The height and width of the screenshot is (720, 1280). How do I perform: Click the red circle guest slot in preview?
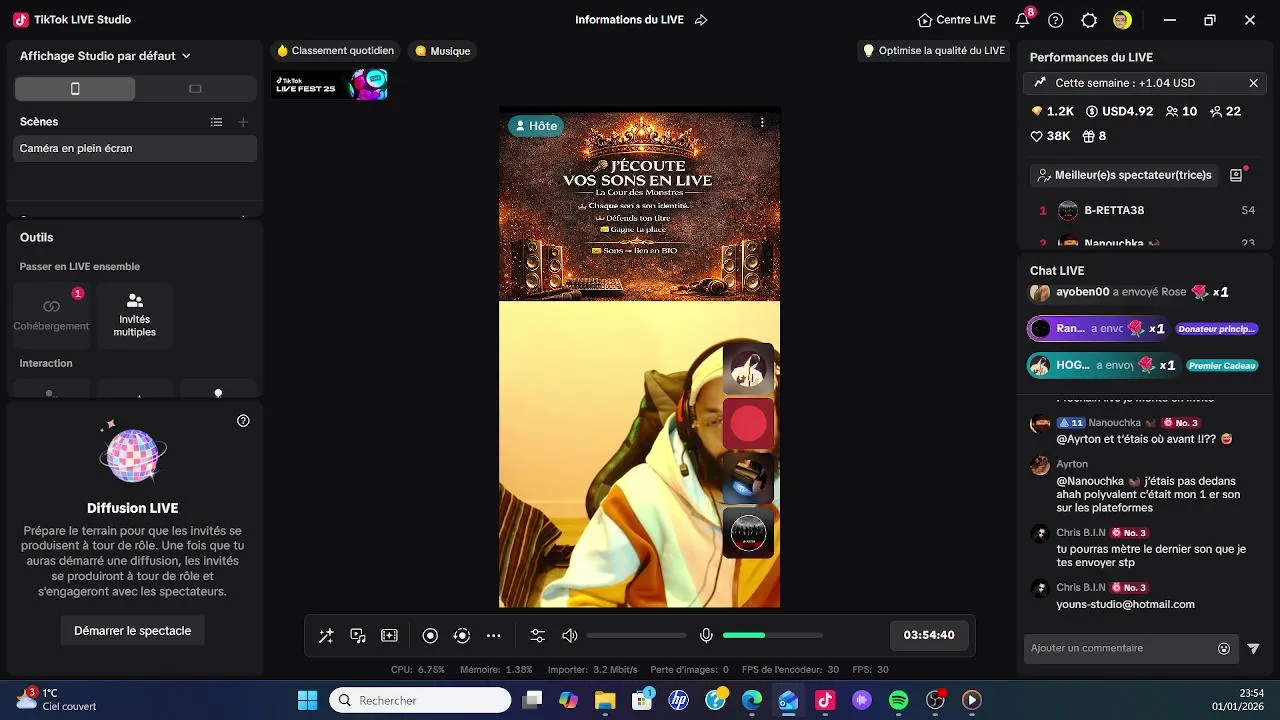[x=748, y=424]
